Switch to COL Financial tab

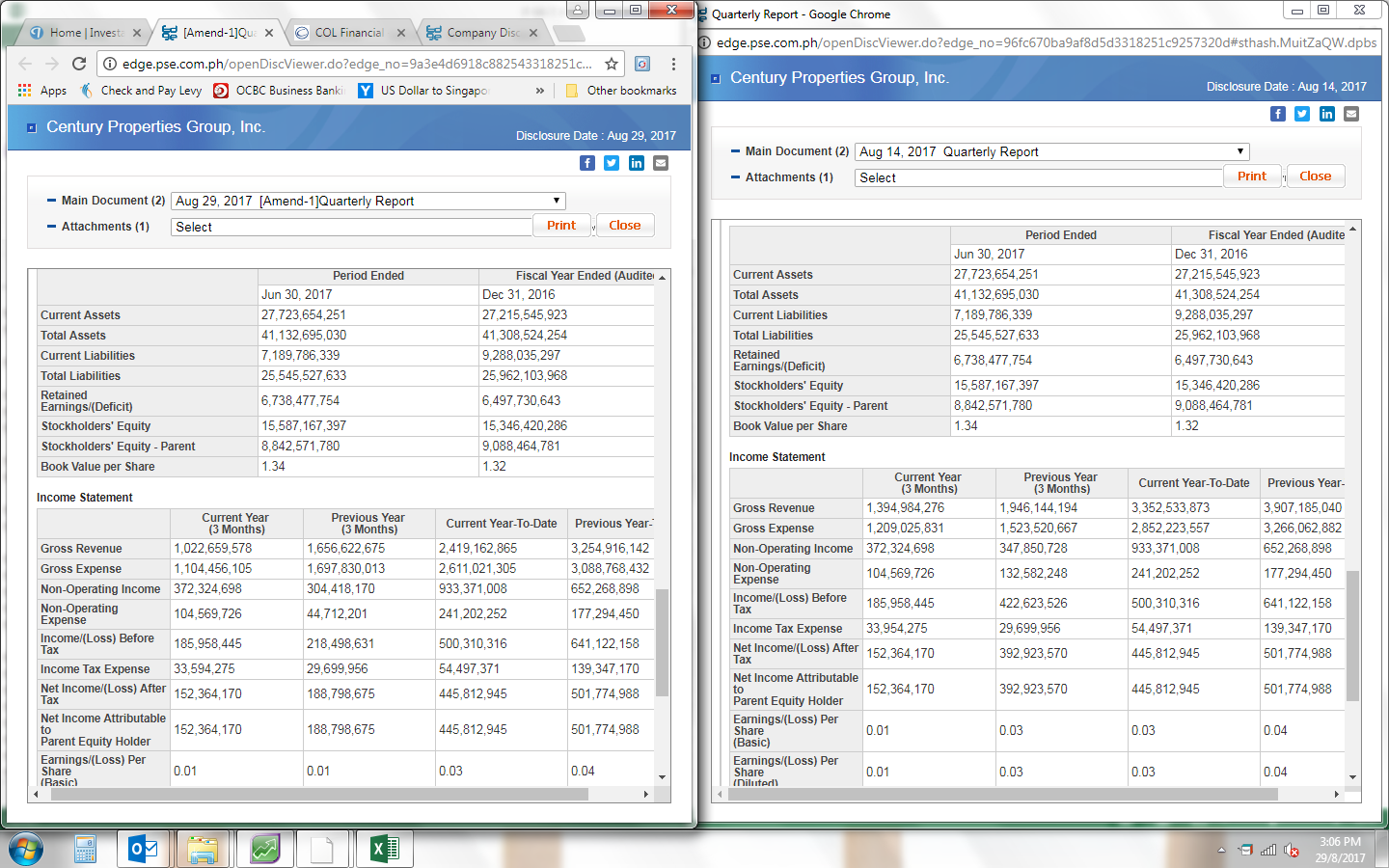pyautogui.click(x=349, y=33)
